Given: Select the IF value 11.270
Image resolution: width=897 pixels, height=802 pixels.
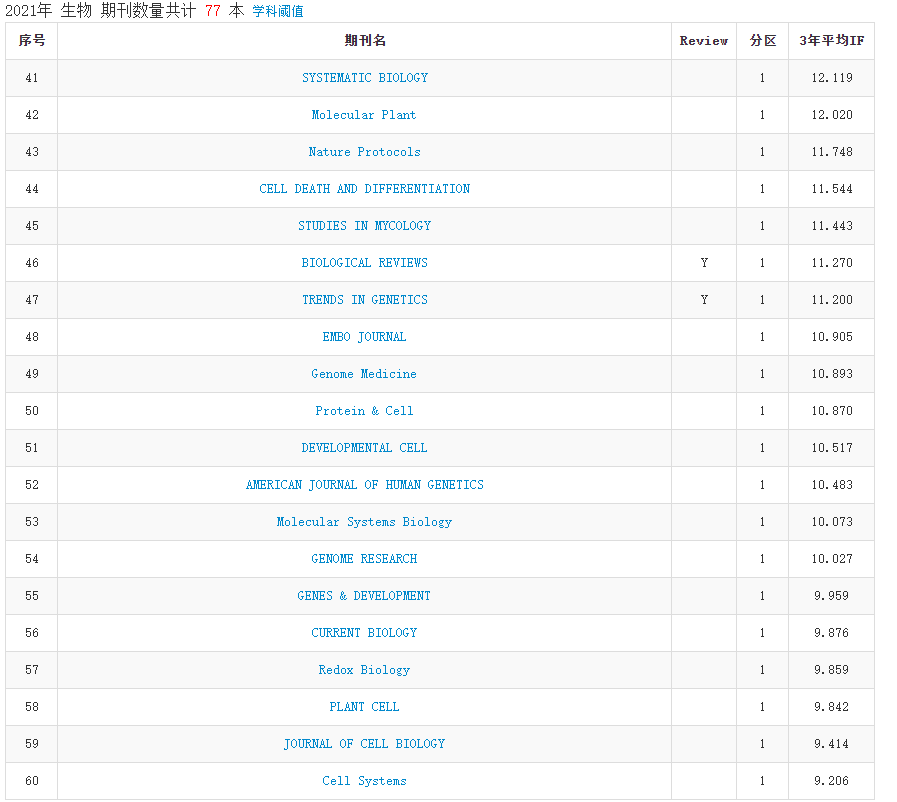Looking at the screenshot, I should click(832, 263).
